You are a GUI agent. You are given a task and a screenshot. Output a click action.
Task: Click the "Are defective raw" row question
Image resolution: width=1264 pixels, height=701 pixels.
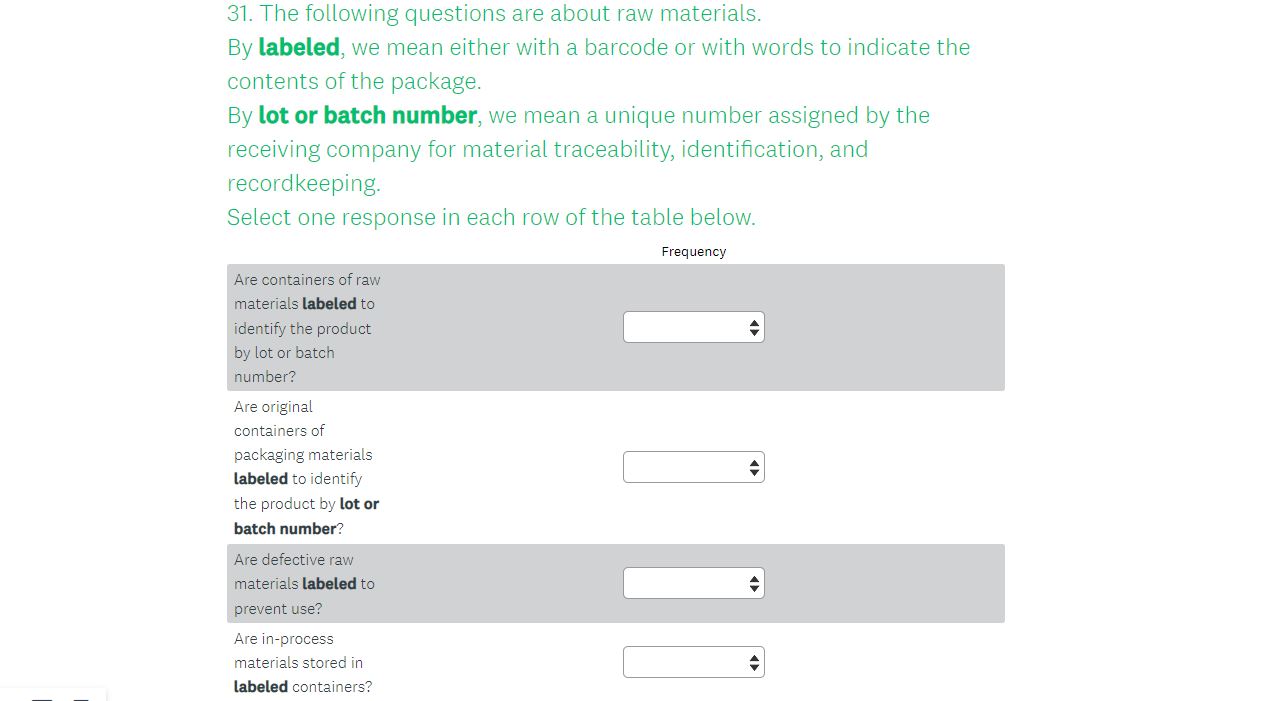click(294, 560)
